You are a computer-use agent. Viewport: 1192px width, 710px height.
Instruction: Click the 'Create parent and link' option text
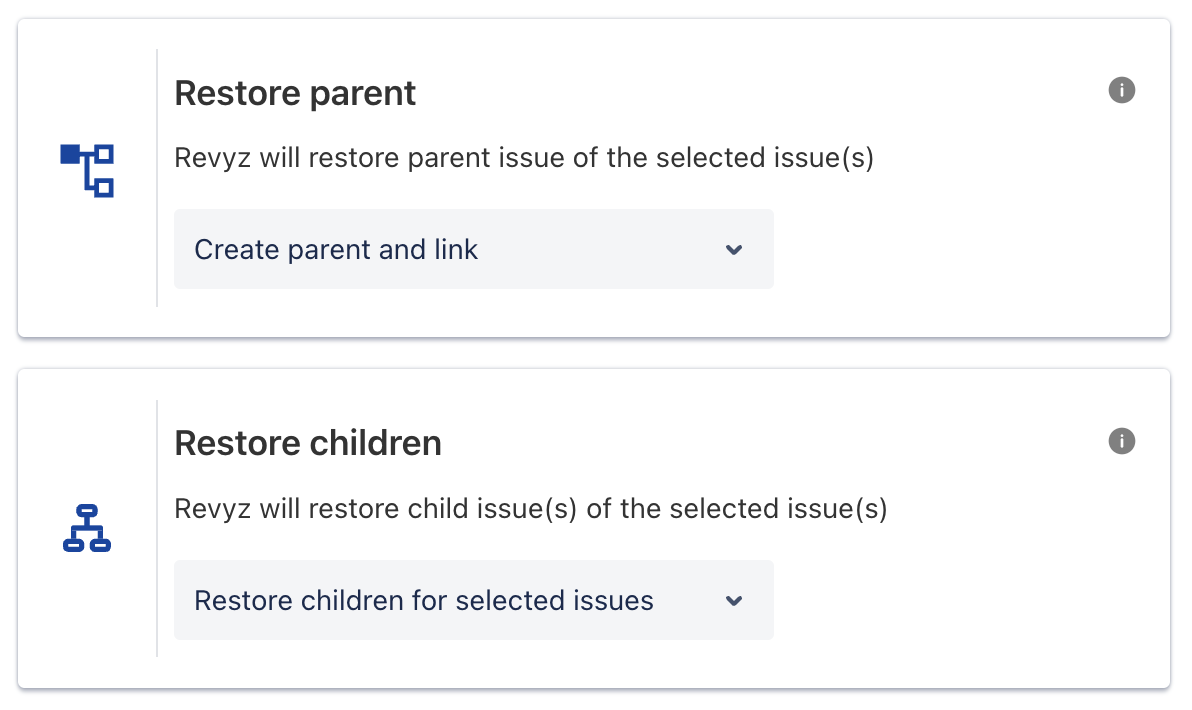336,249
